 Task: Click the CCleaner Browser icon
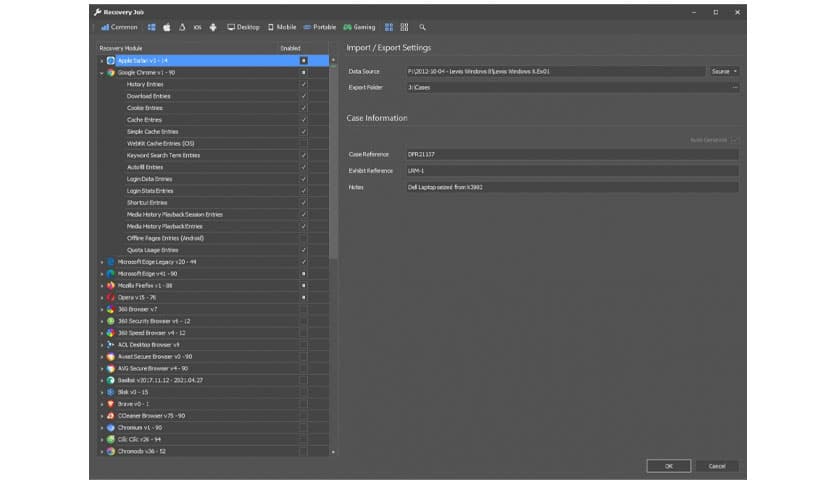point(111,416)
